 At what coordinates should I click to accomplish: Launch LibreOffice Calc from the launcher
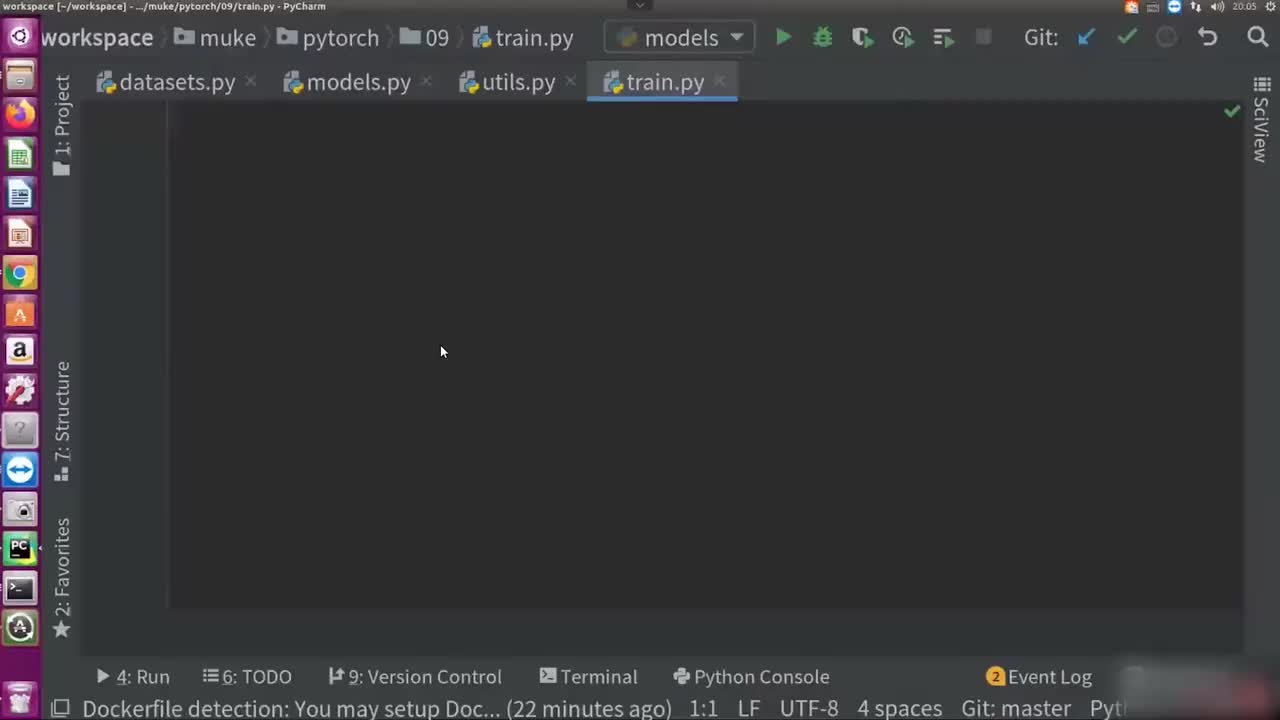coord(20,155)
